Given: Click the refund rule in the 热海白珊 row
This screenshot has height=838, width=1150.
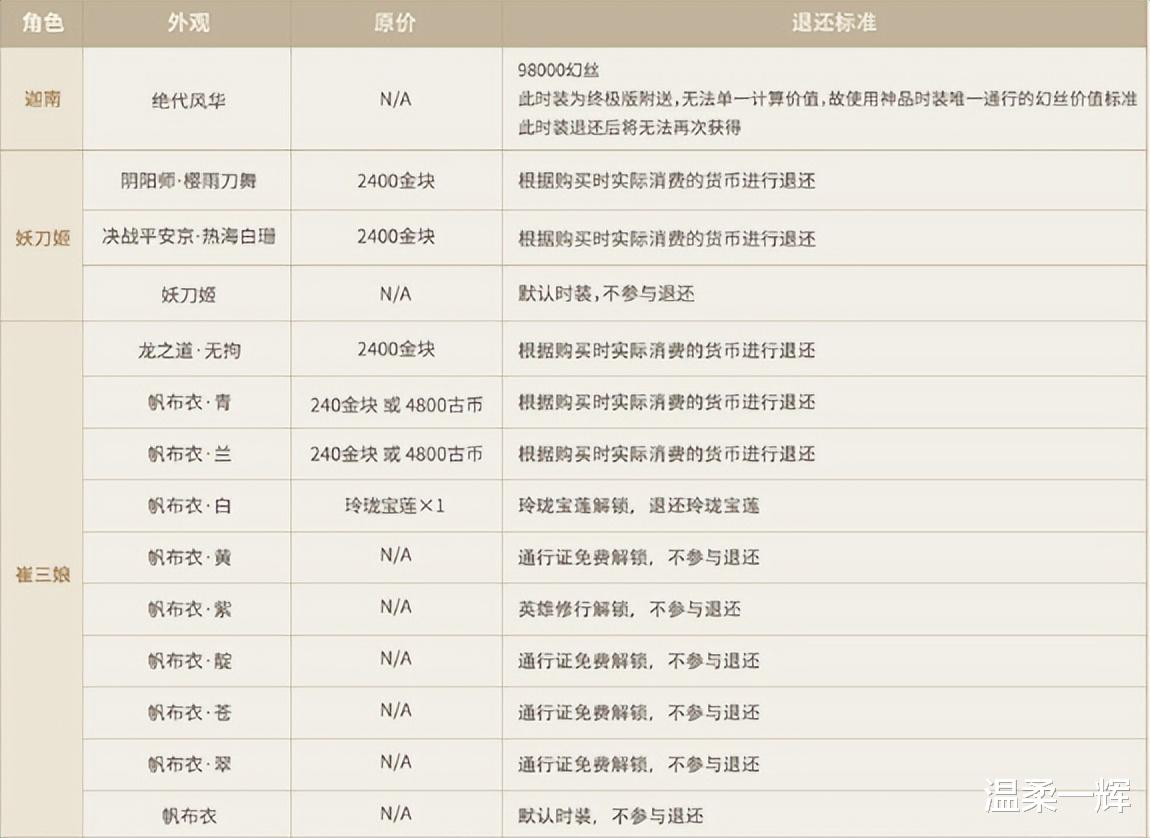Looking at the screenshot, I should click(x=666, y=238).
